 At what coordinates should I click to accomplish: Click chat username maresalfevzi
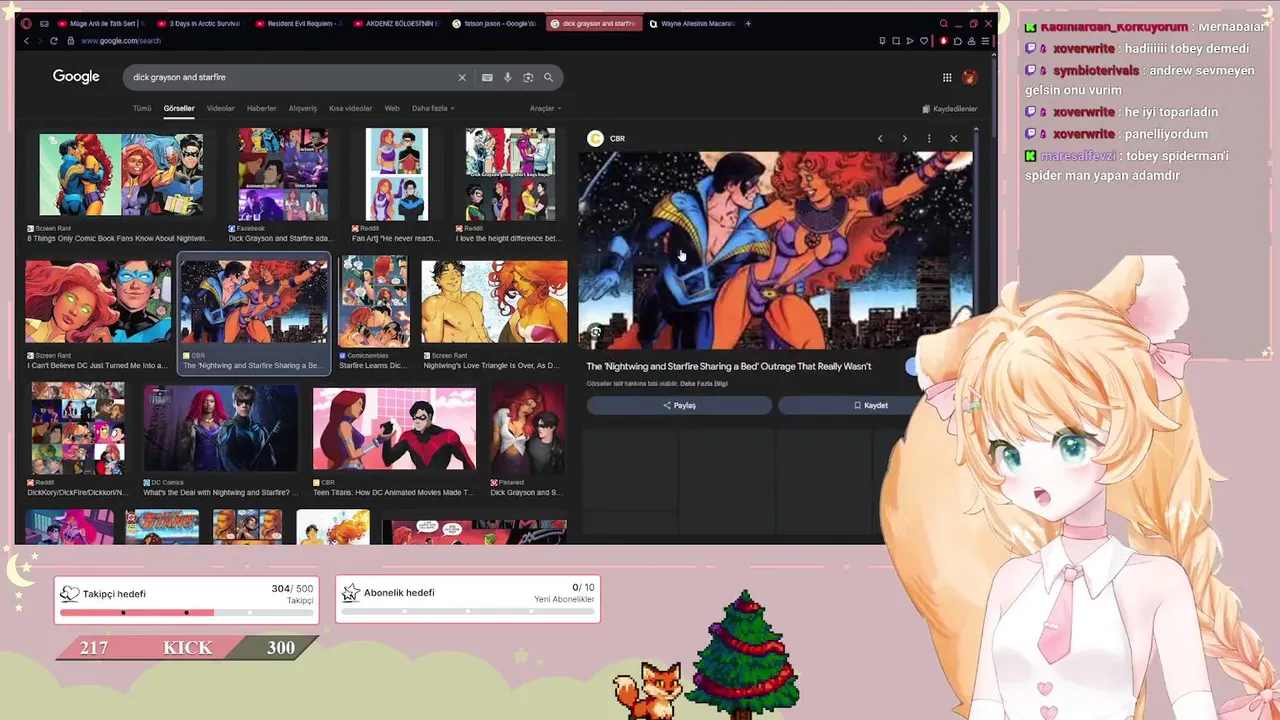1079,156
